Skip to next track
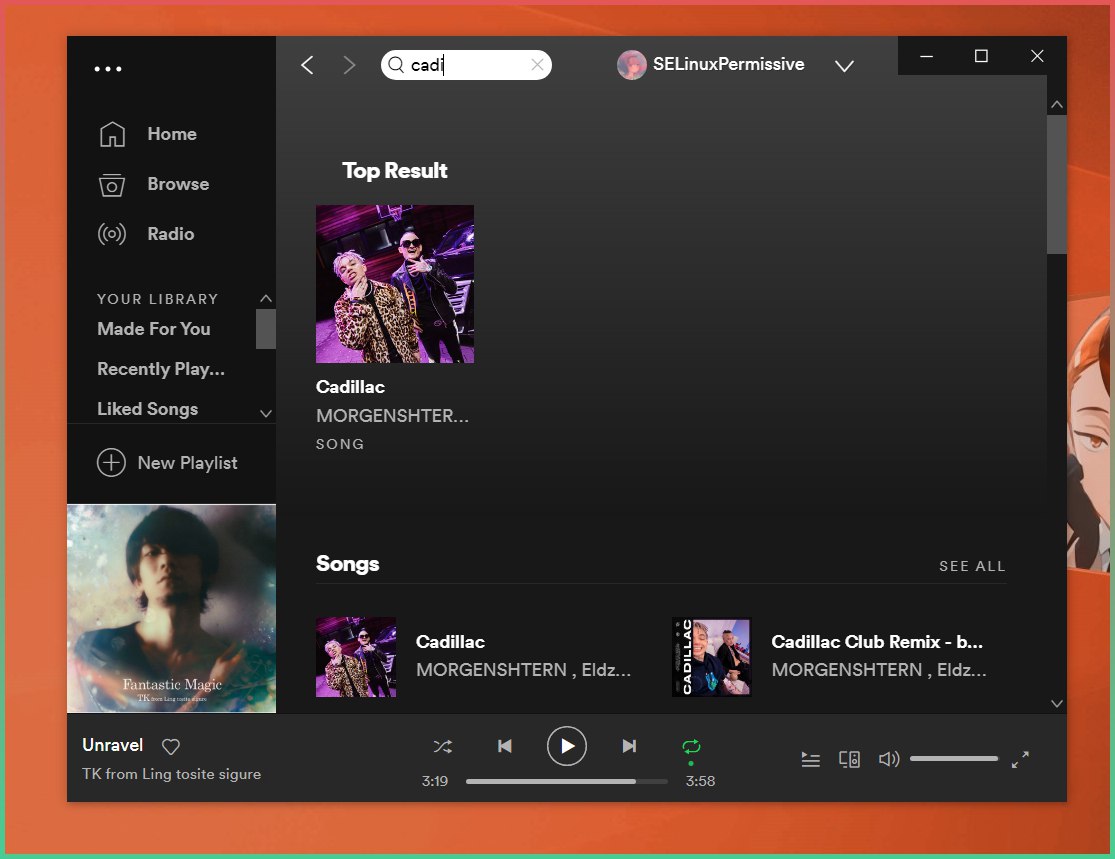The width and height of the screenshot is (1115, 859). pos(629,746)
